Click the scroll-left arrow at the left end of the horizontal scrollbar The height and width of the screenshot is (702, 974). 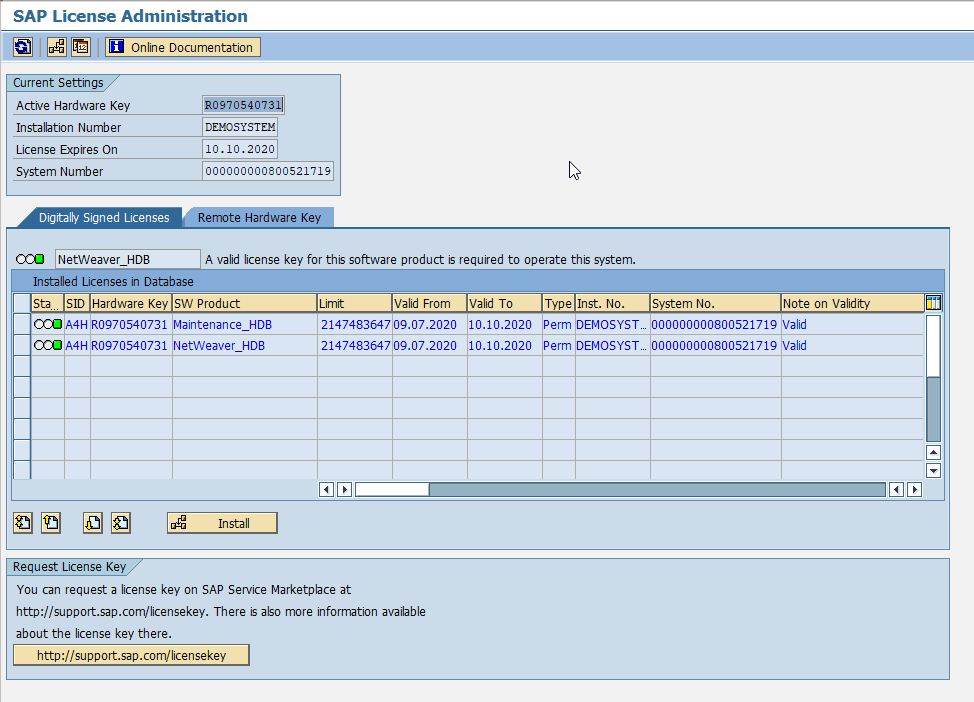pos(326,490)
